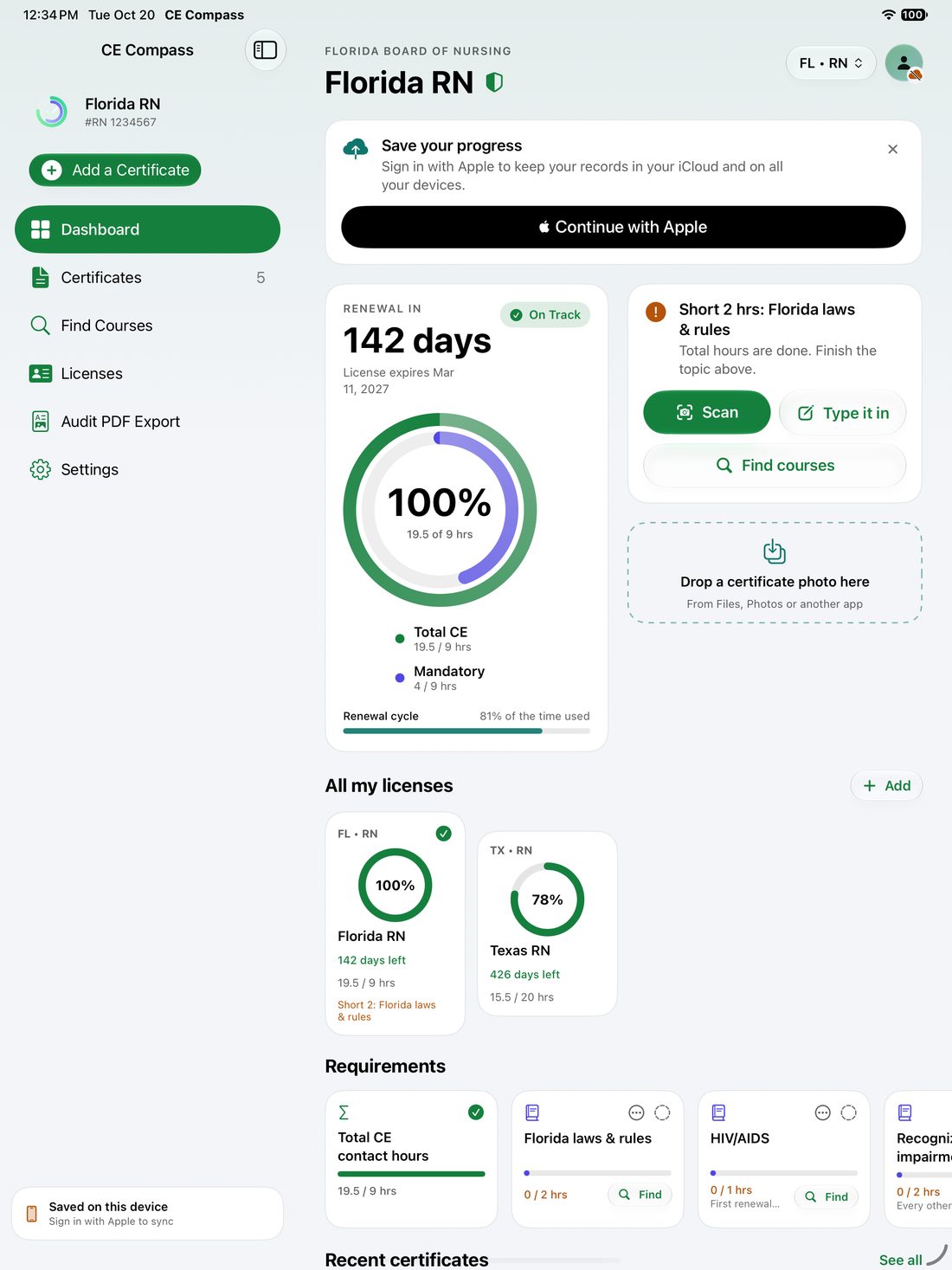Click the green shield icon beside Florida RN
The image size is (952, 1270).
click(494, 82)
